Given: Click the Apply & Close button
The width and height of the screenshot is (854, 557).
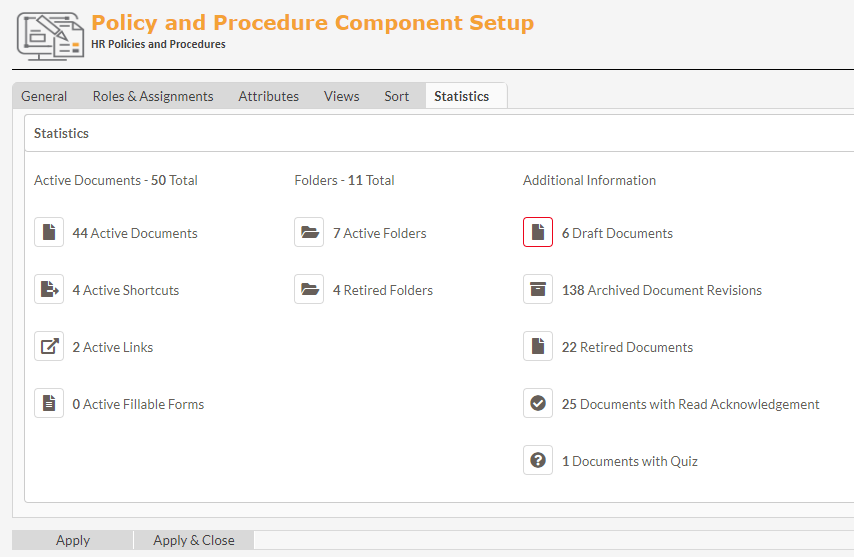Looking at the screenshot, I should (x=194, y=540).
